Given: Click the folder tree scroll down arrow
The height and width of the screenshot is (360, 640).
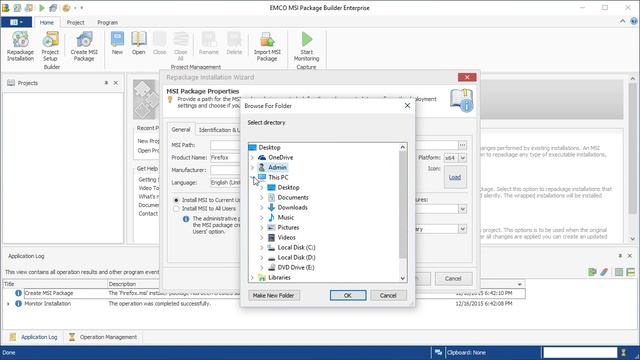Looking at the screenshot, I should 402,278.
